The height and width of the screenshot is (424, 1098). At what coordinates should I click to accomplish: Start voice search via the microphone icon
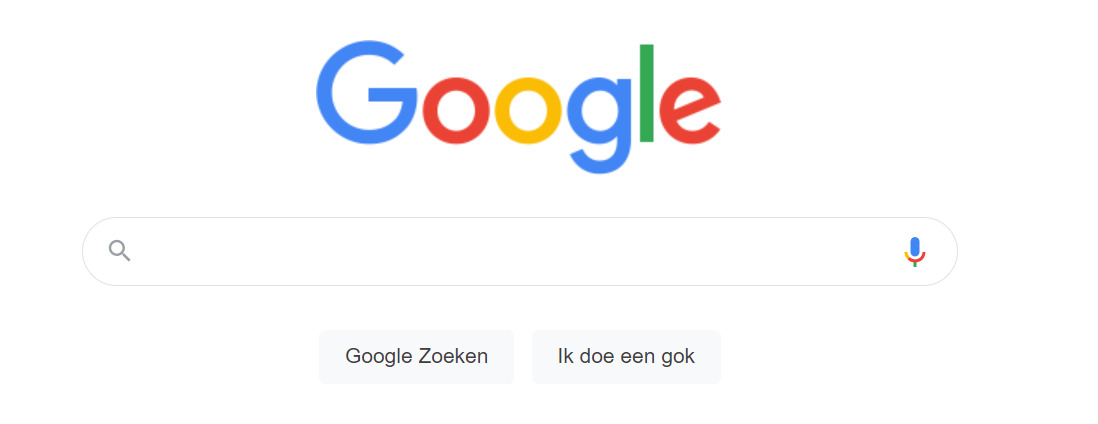(x=915, y=252)
